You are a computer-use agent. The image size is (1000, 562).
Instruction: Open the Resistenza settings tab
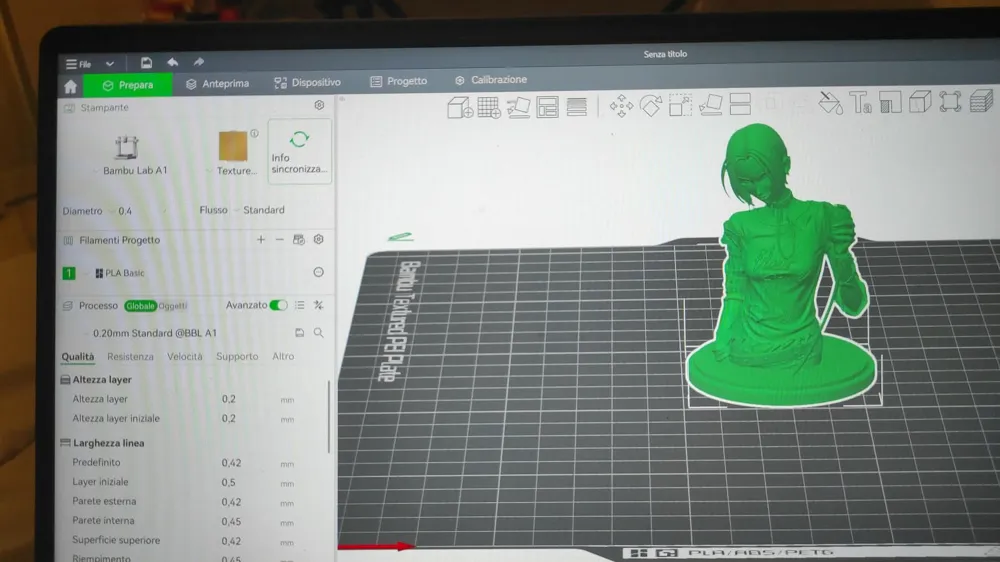click(x=130, y=357)
